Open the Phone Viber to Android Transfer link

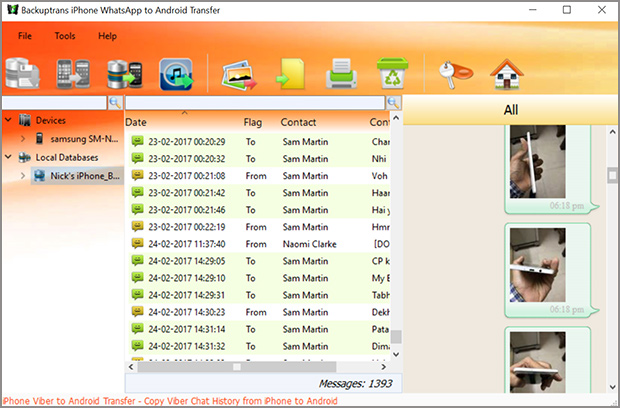tap(170, 401)
